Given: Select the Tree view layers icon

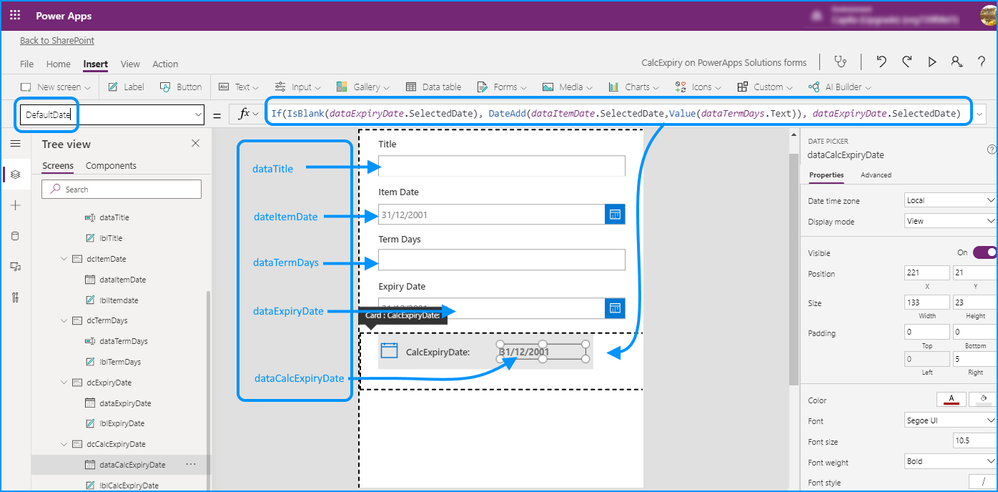Looking at the screenshot, I should (15, 174).
